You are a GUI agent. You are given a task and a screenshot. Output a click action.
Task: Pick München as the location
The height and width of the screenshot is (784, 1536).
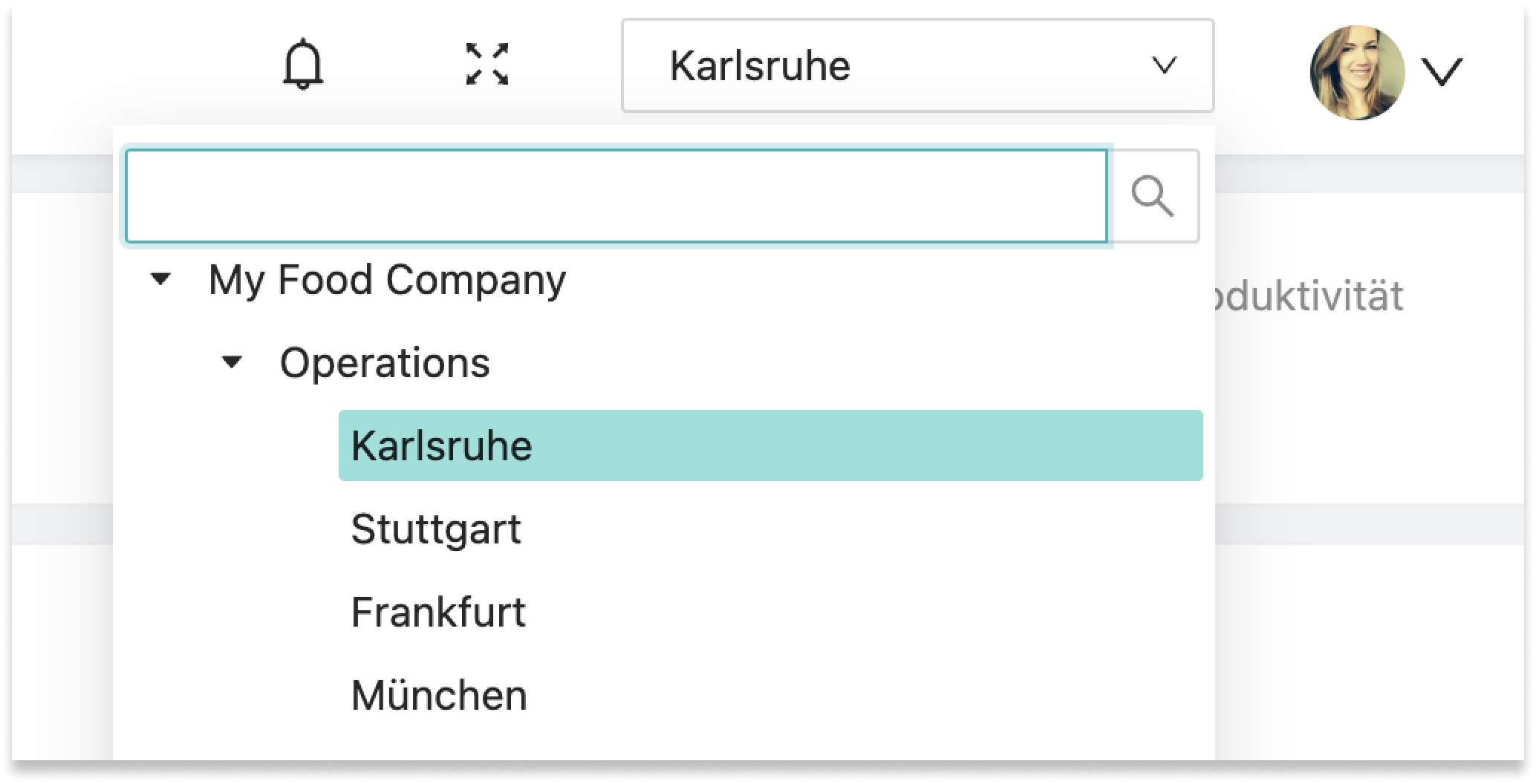[x=440, y=695]
